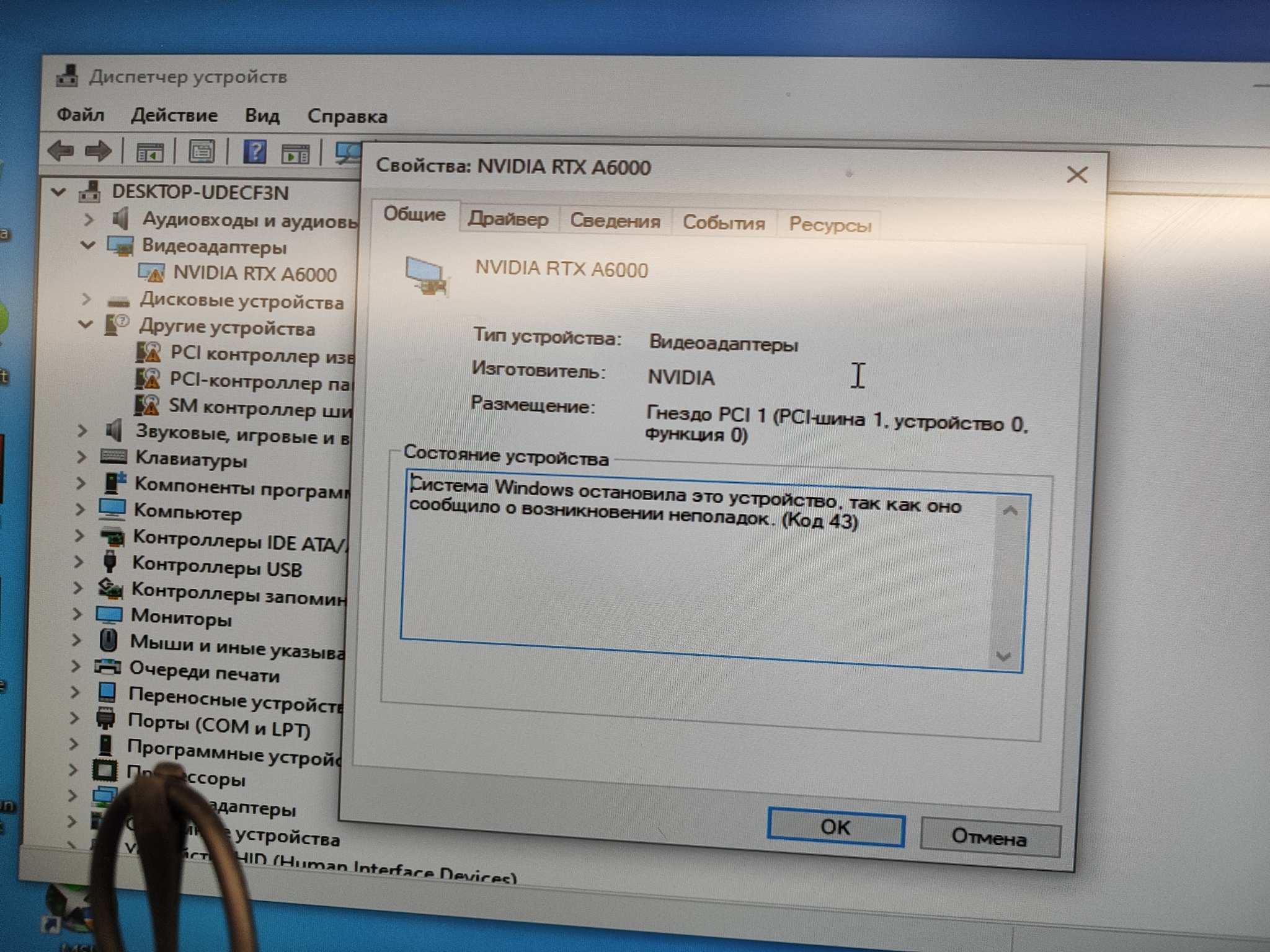The height and width of the screenshot is (952, 1270).
Task: Collapse the Другие устройства category
Action: tap(85, 324)
